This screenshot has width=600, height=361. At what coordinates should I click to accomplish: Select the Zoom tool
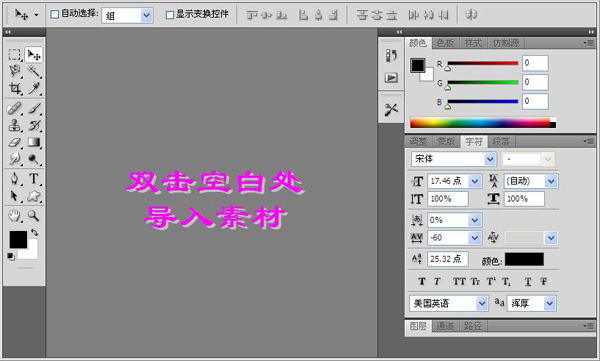coord(34,216)
